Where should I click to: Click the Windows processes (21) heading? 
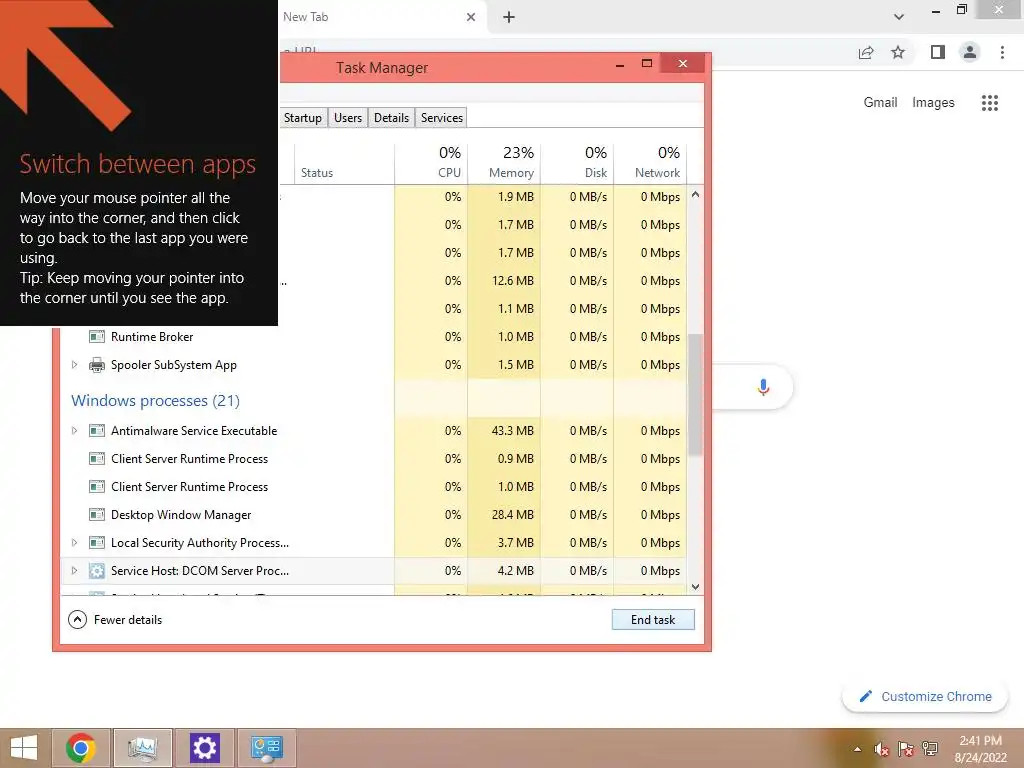coord(155,400)
